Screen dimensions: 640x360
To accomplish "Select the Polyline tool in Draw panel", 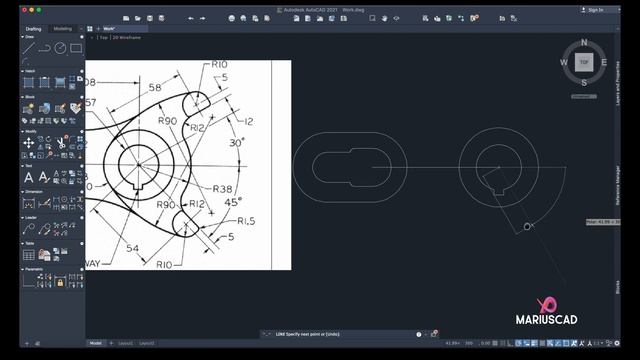I will click(x=44, y=48).
